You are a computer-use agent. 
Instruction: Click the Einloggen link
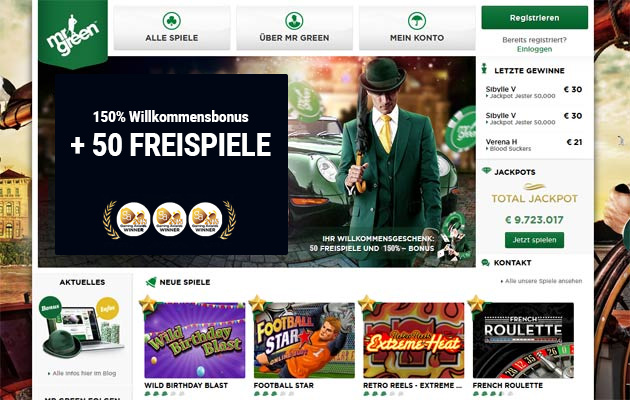tap(534, 49)
